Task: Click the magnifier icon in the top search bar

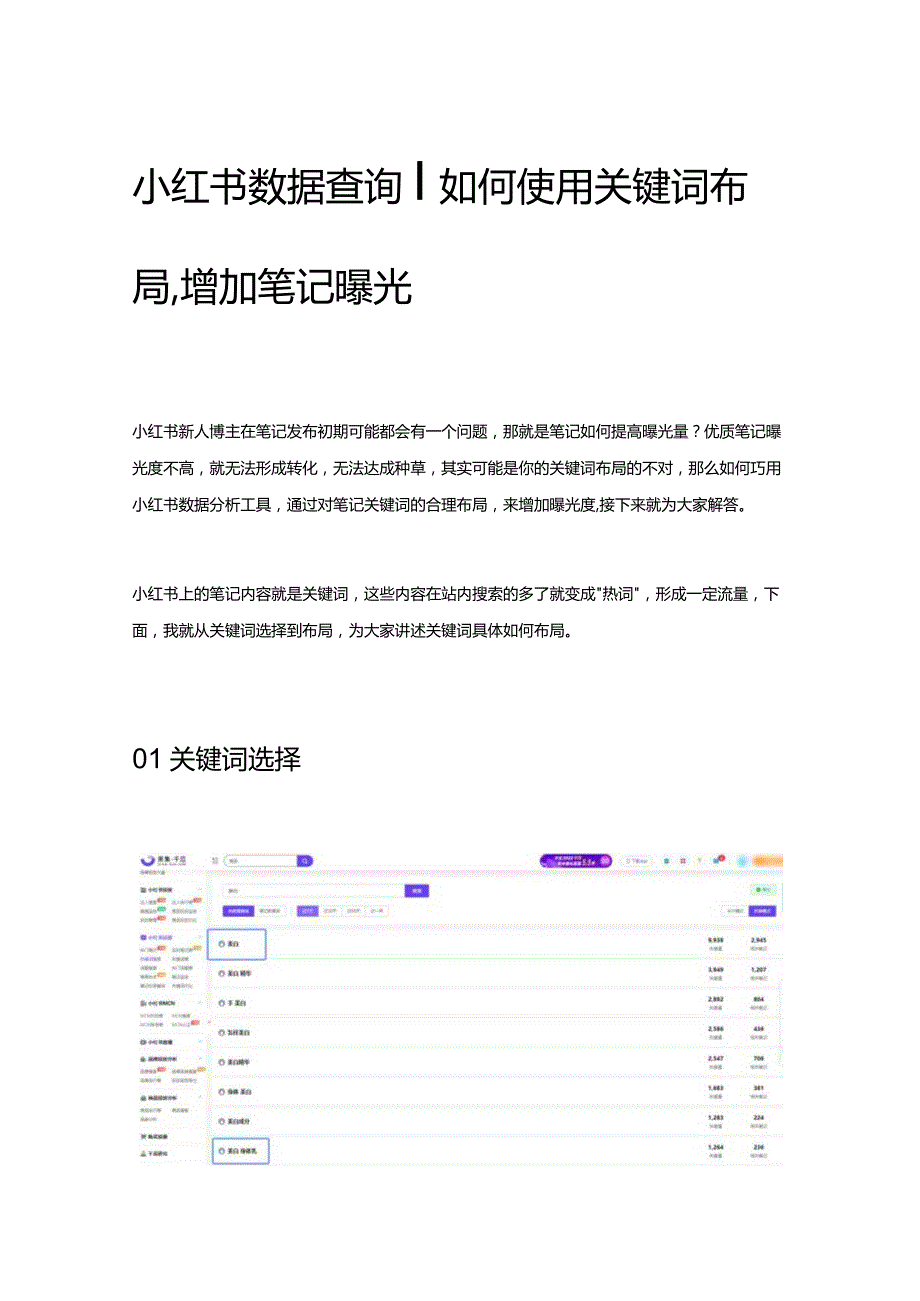Action: click(304, 859)
